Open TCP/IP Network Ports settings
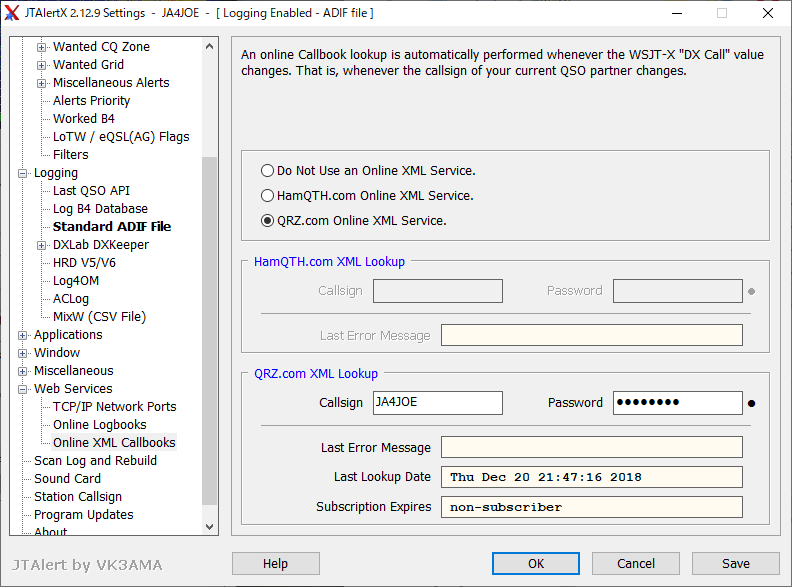The height and width of the screenshot is (587, 792). [x=115, y=407]
